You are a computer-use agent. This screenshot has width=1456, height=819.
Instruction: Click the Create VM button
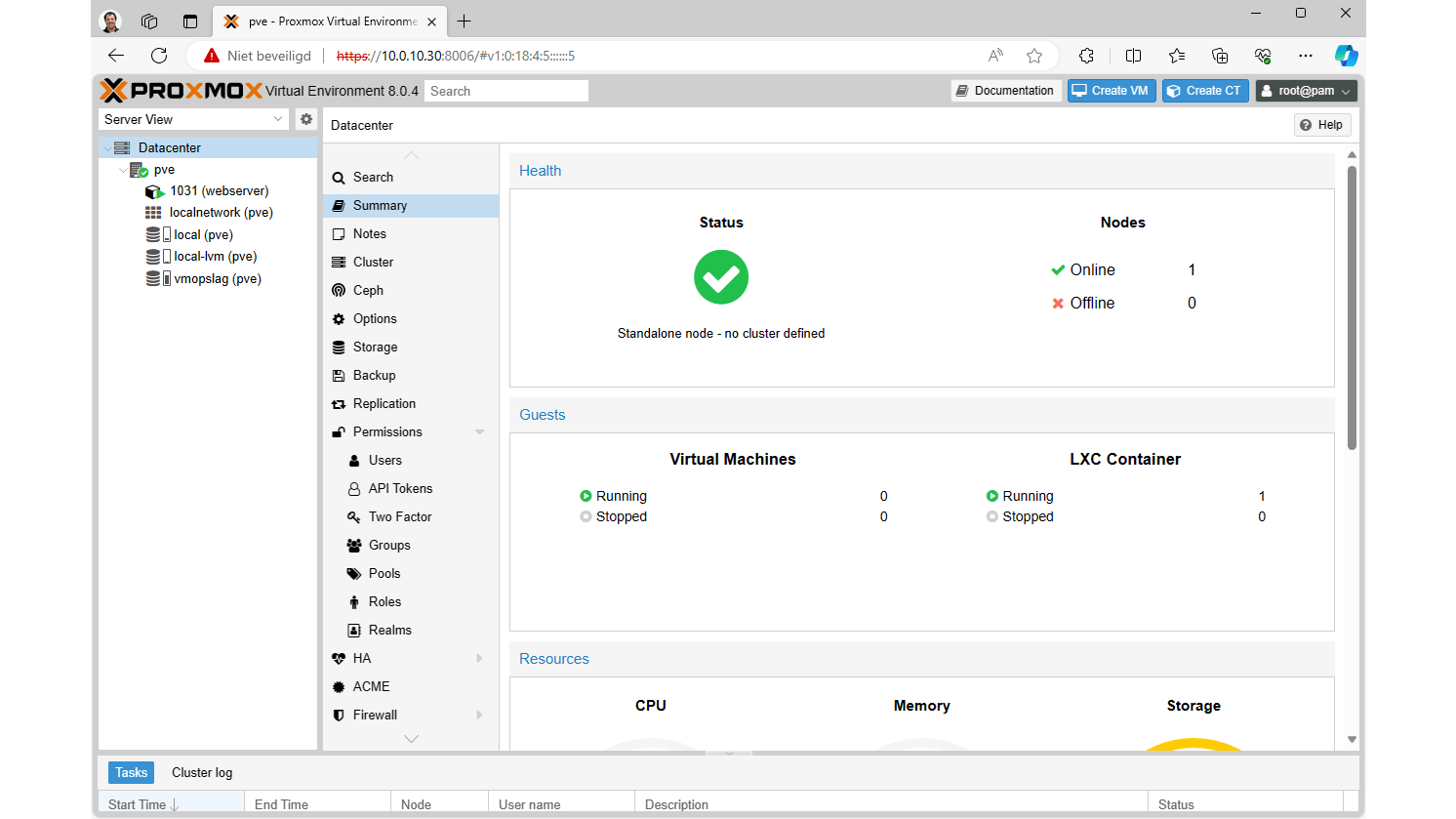(1112, 91)
